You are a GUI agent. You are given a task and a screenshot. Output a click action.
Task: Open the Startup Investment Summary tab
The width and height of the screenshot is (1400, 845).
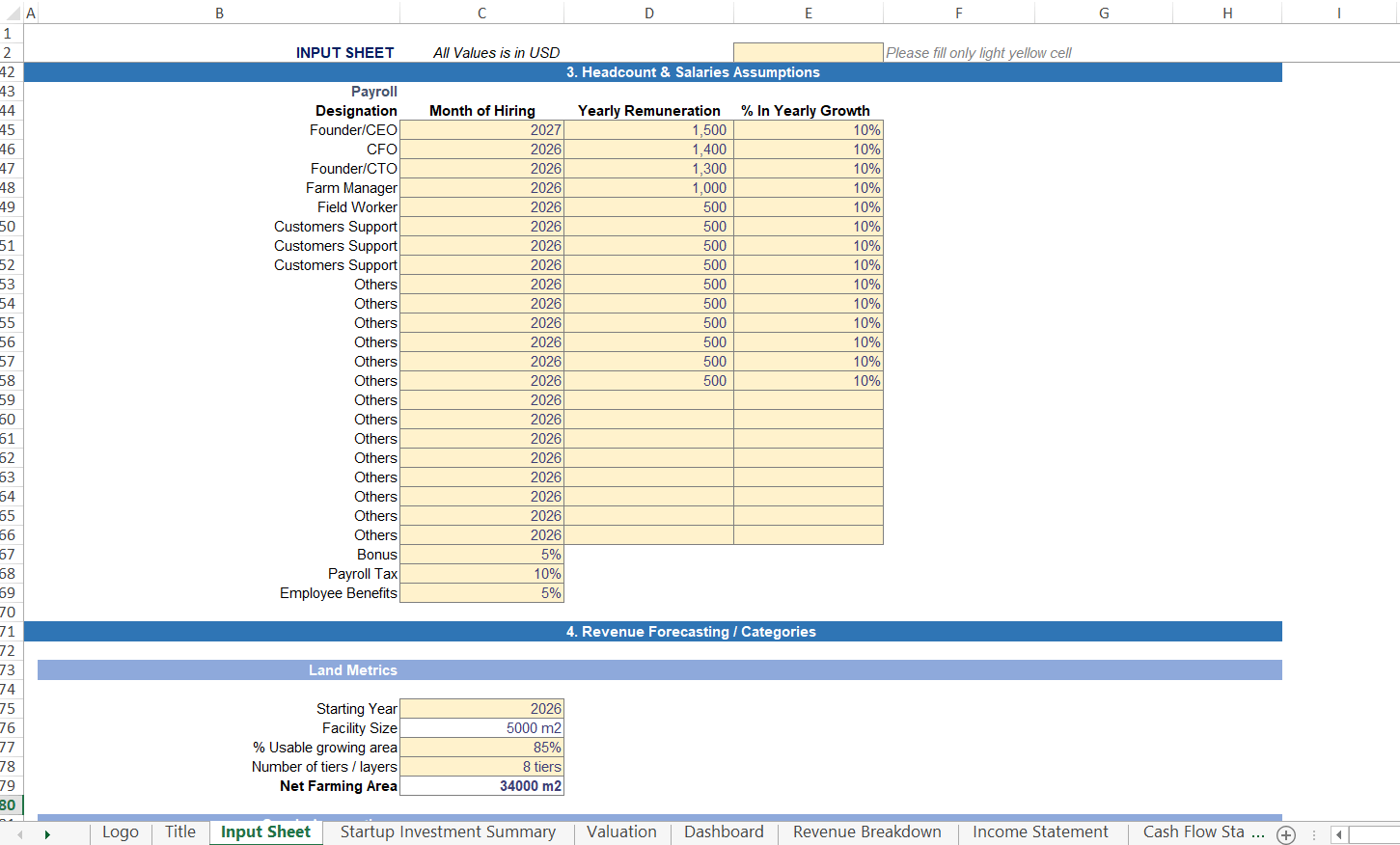coord(448,832)
